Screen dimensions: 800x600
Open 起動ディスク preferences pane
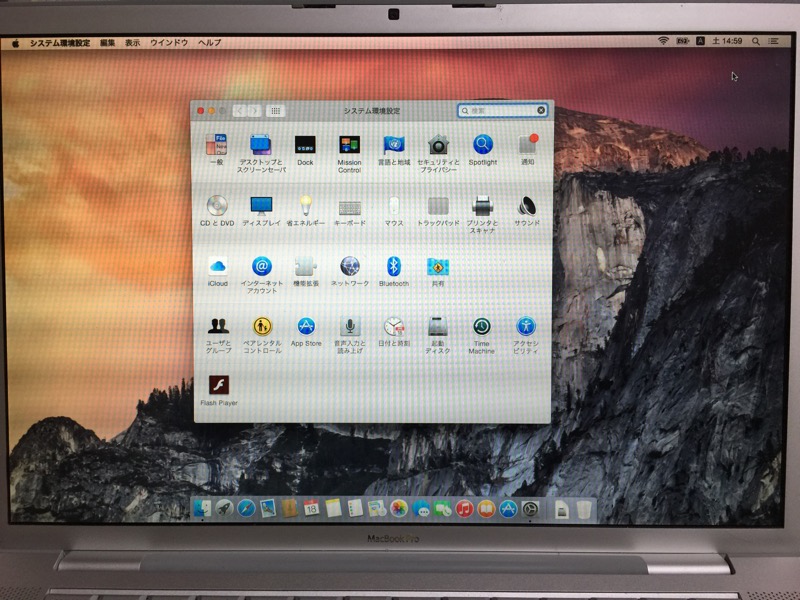click(438, 335)
